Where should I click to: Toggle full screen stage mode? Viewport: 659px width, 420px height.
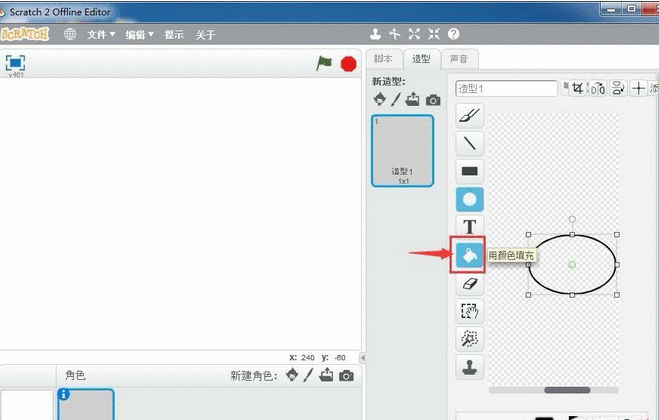coord(15,62)
